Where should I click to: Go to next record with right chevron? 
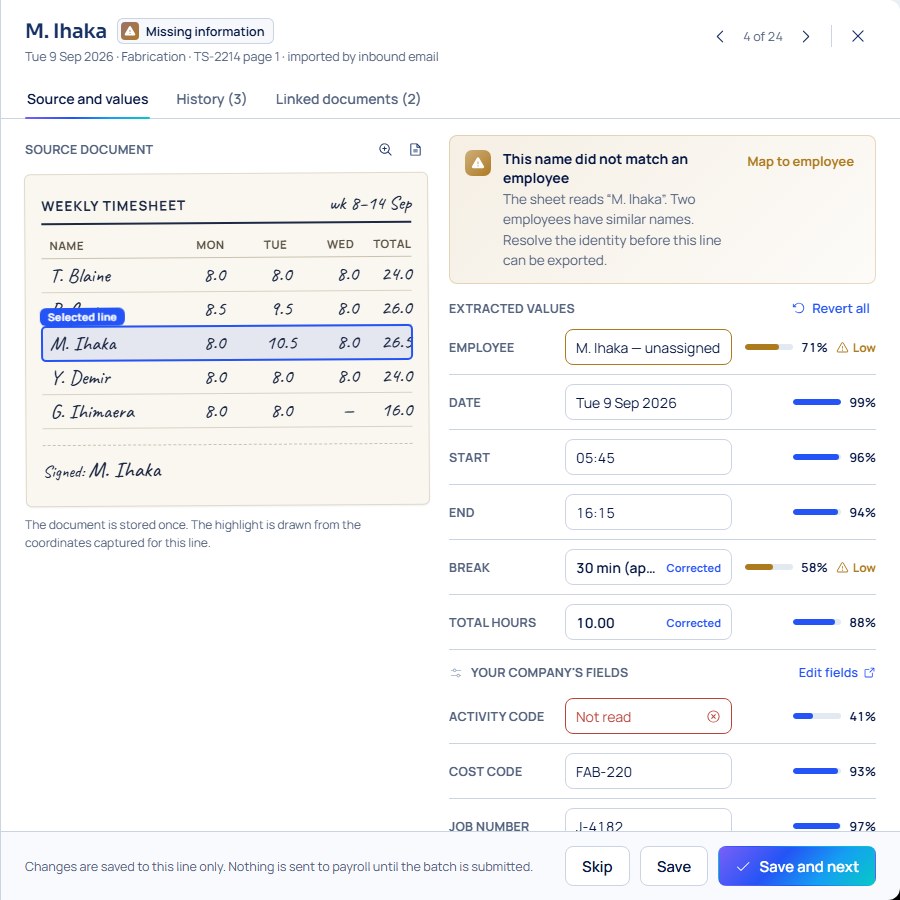pyautogui.click(x=806, y=37)
